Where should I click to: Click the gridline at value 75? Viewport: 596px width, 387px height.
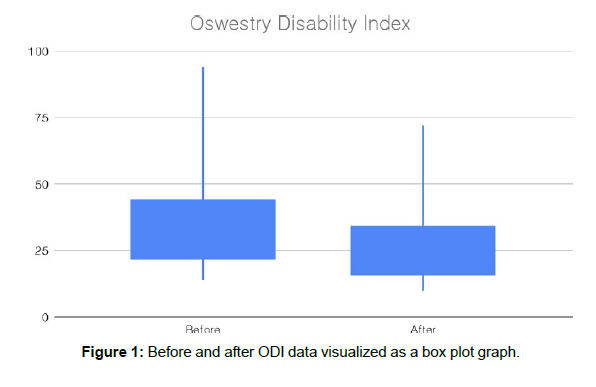(x=314, y=117)
